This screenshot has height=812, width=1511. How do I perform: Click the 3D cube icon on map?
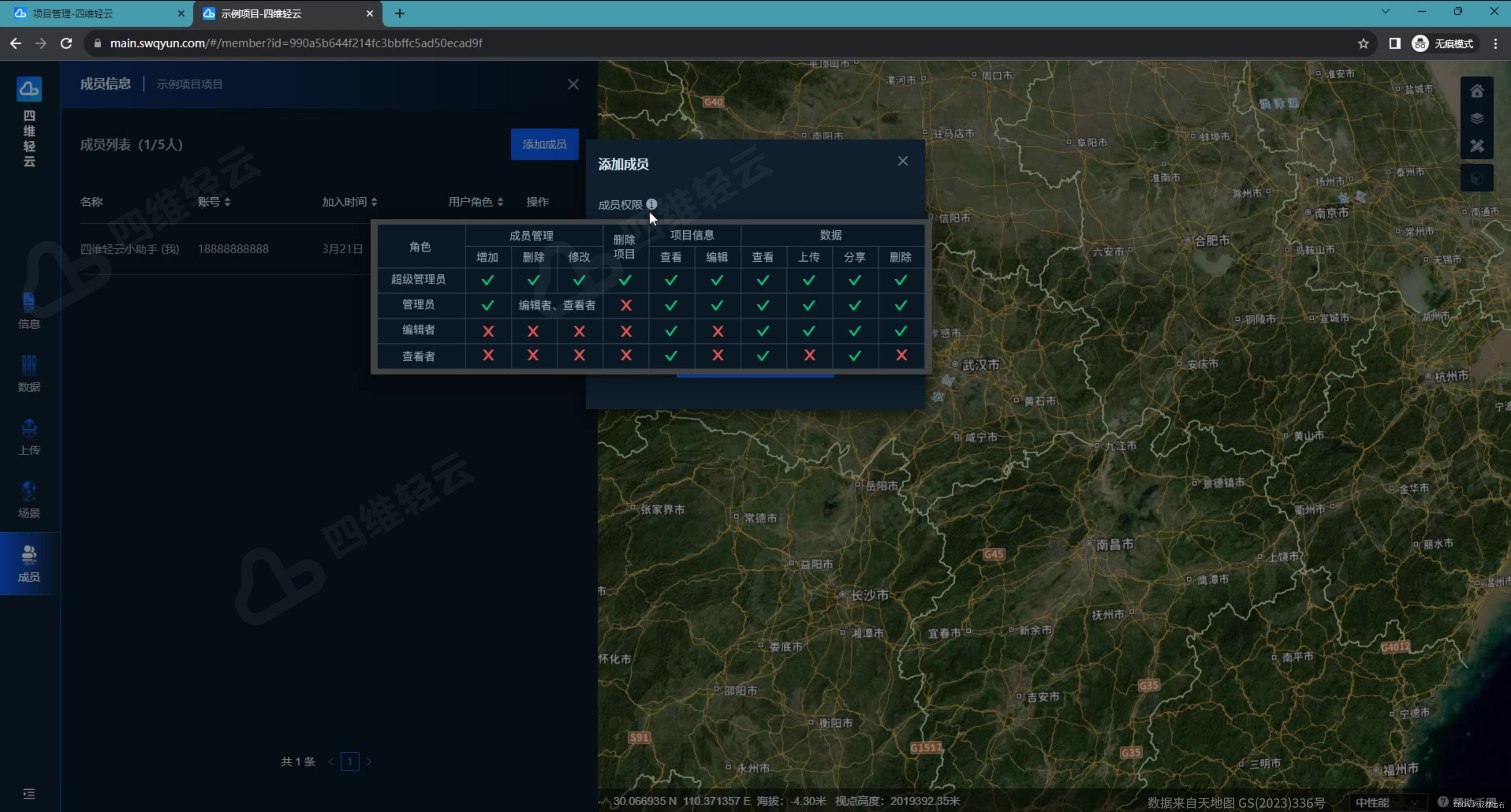[x=1476, y=178]
